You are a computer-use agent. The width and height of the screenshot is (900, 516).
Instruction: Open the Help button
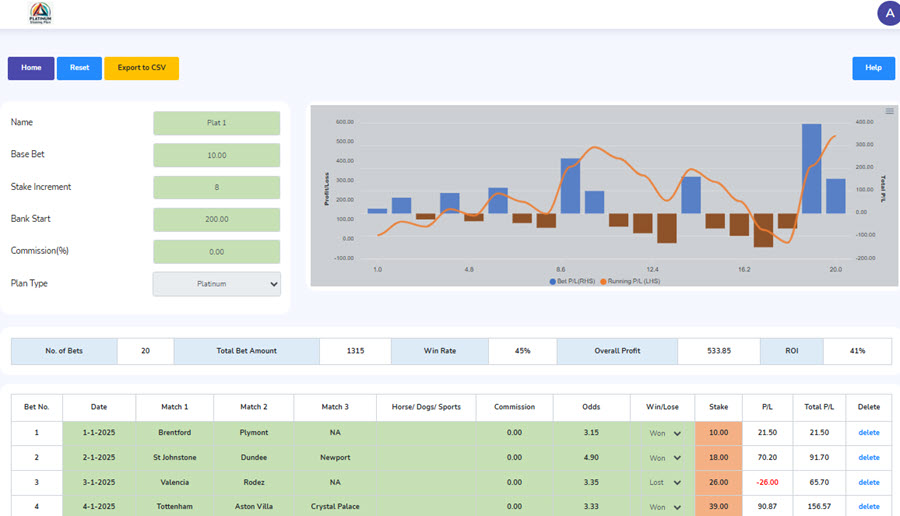pos(873,68)
